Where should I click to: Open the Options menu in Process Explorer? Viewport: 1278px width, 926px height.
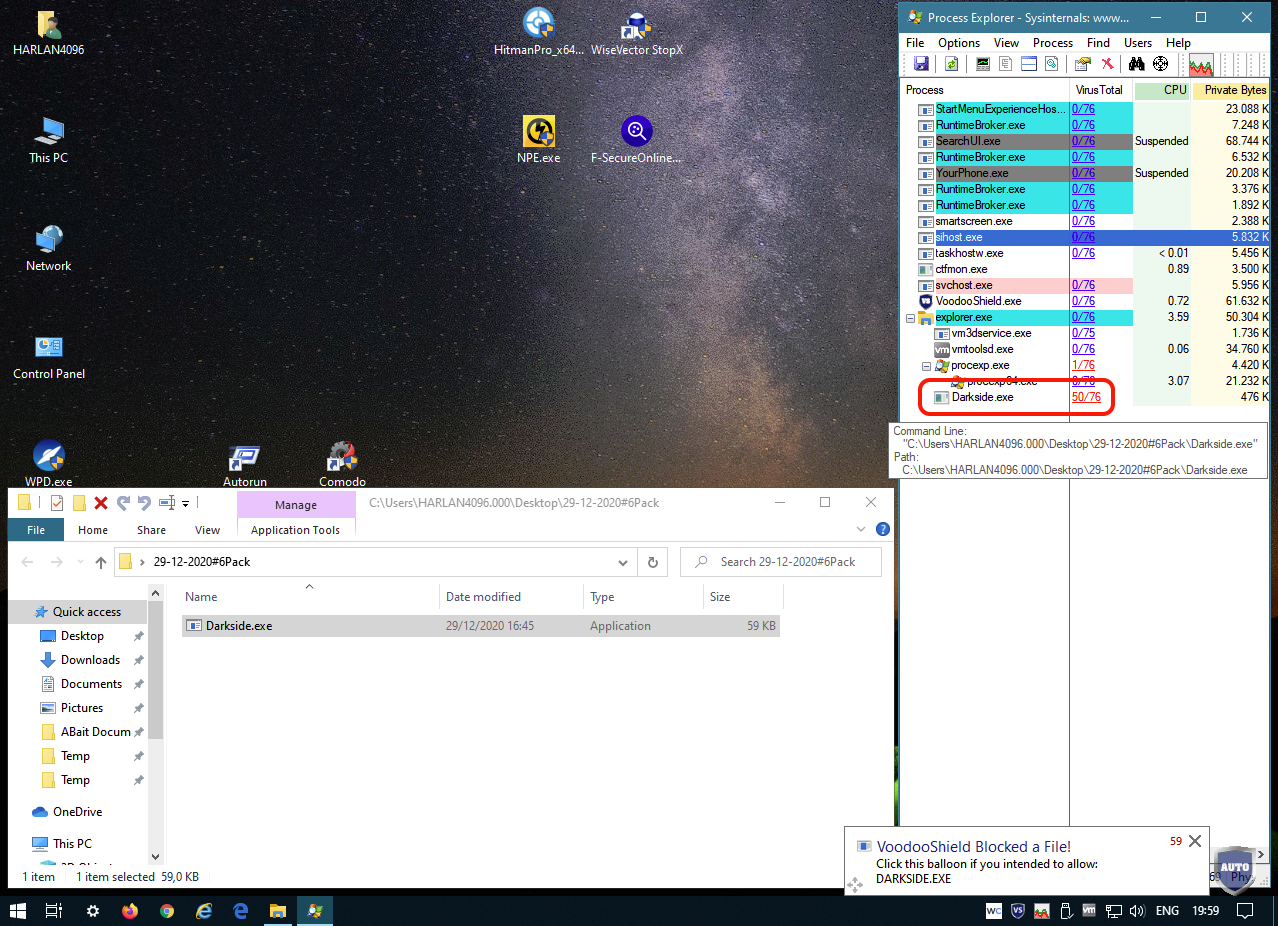pyautogui.click(x=959, y=43)
